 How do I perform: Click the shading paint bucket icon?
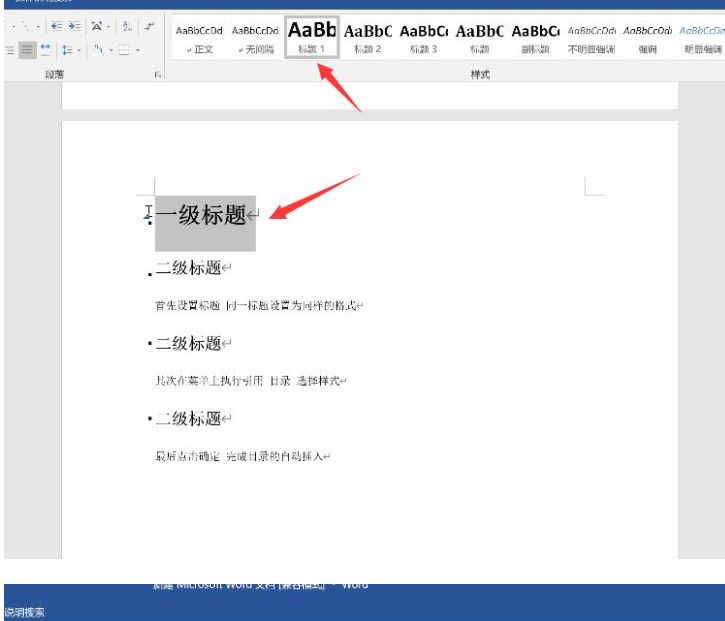pos(97,50)
